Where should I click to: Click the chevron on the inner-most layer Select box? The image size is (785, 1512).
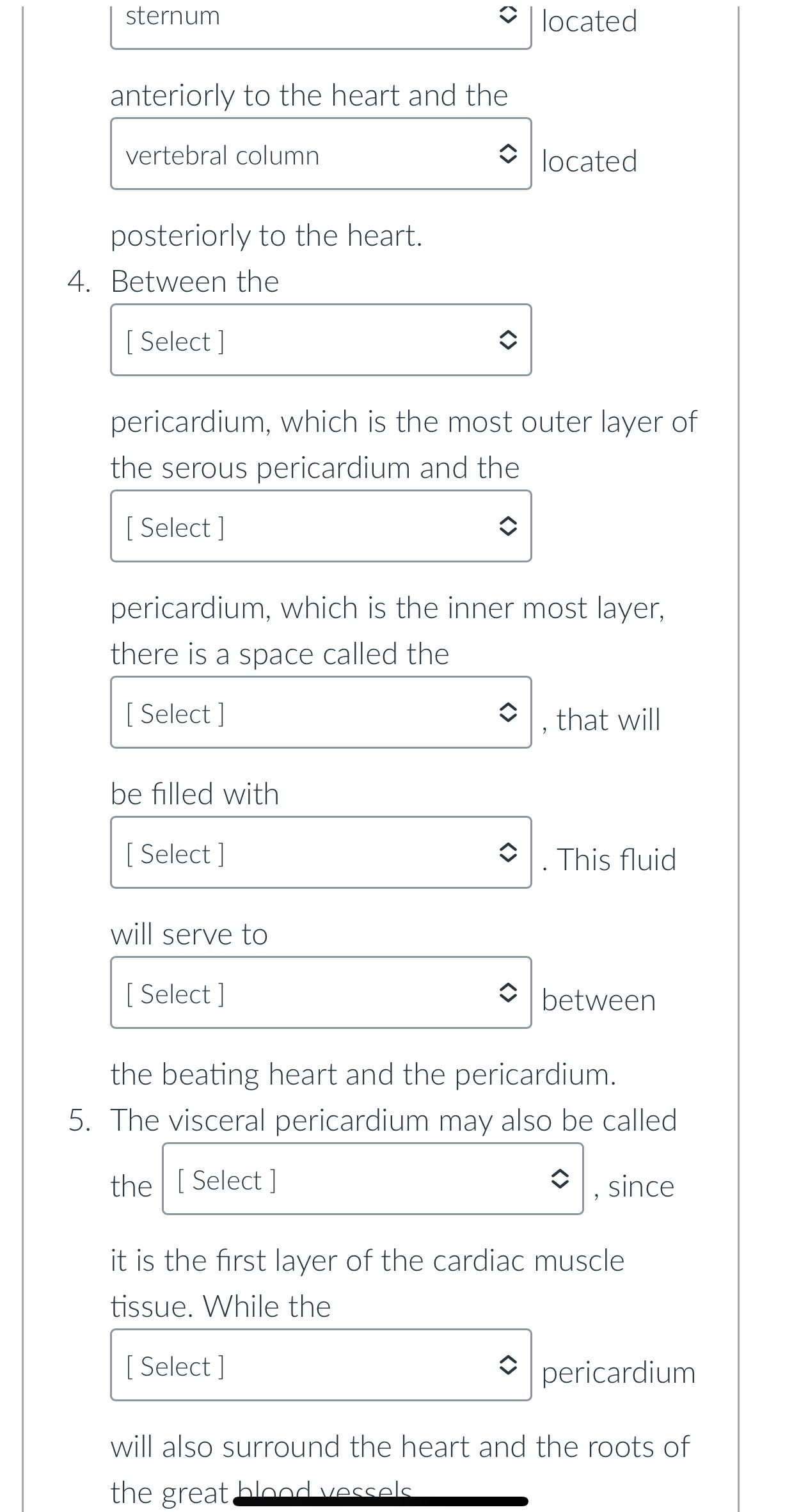[509, 526]
